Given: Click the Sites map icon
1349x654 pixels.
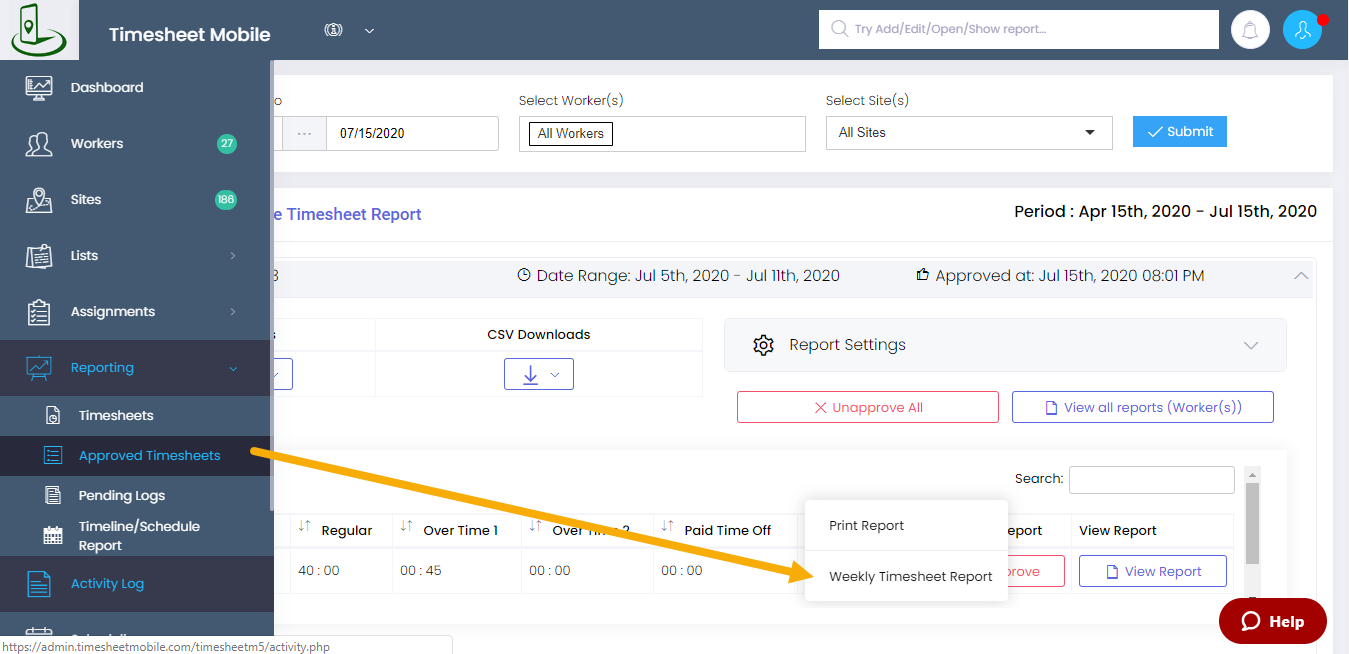Looking at the screenshot, I should point(39,200).
